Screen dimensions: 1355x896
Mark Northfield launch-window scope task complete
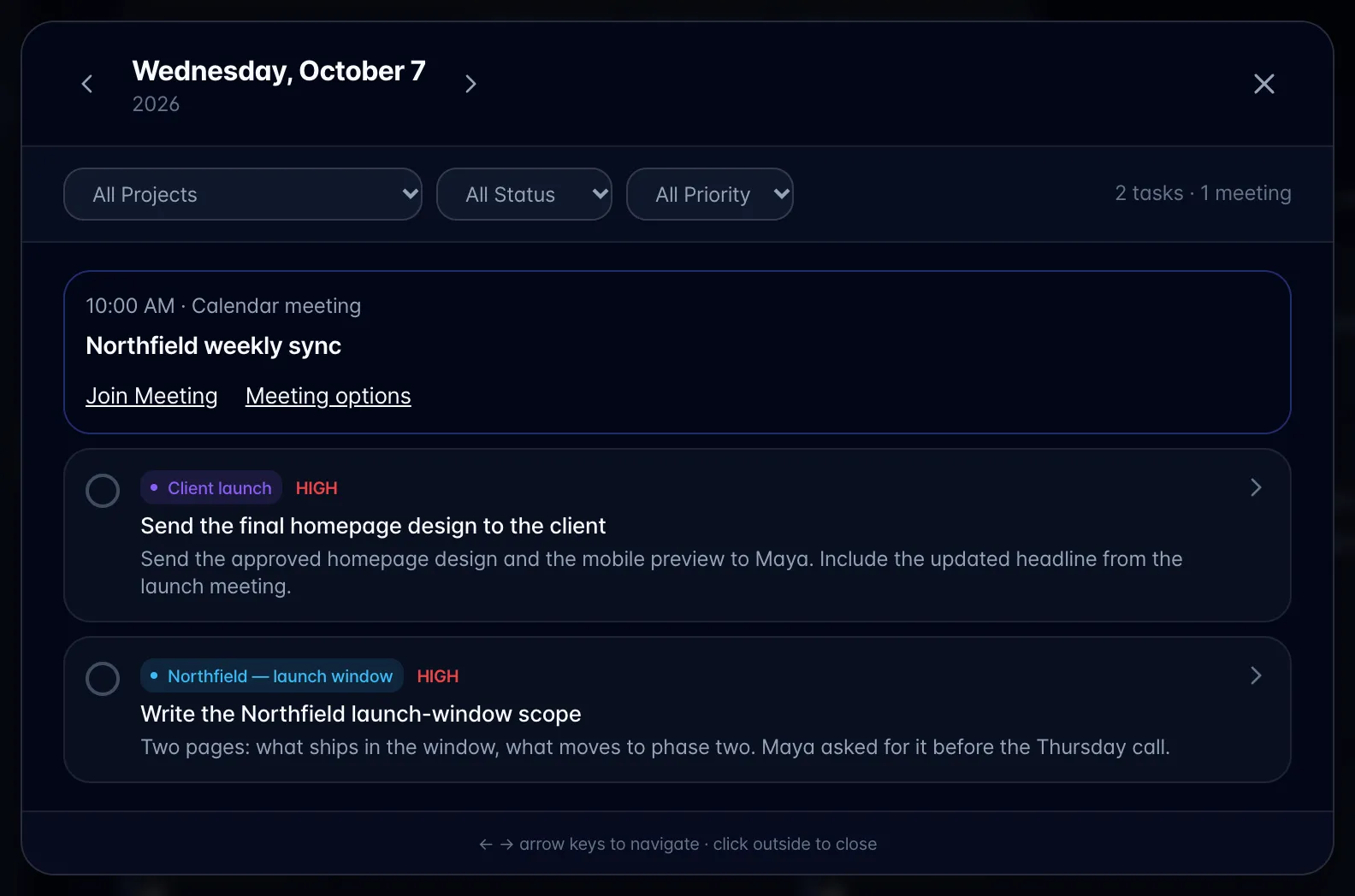103,679
